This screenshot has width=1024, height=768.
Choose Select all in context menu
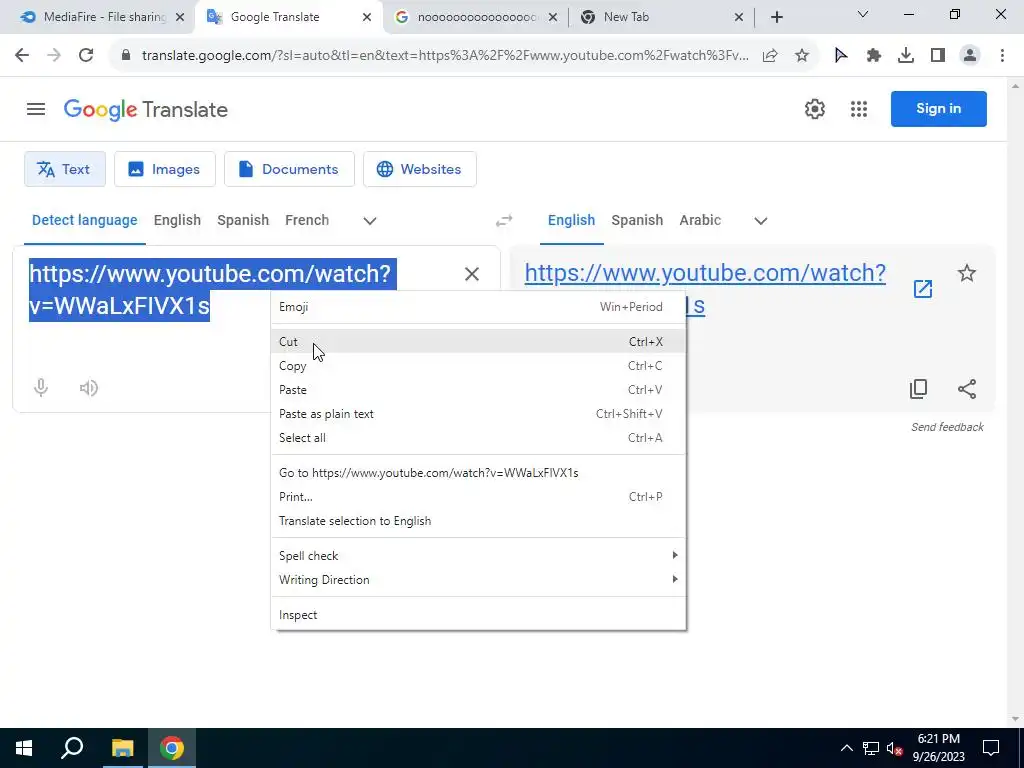click(478, 438)
